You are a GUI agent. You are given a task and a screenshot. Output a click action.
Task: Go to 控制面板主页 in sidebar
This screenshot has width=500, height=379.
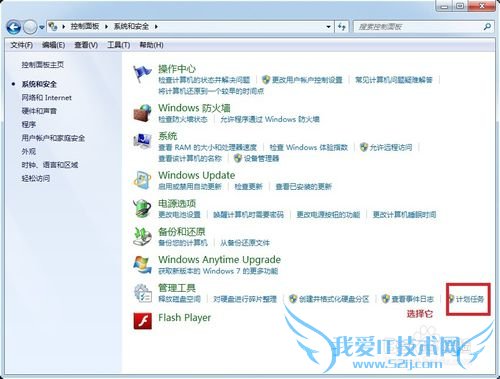(43, 65)
